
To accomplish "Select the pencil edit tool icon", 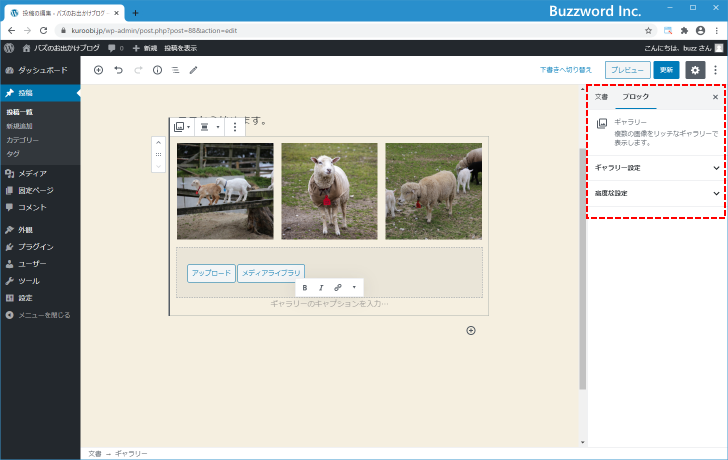I will click(x=194, y=70).
